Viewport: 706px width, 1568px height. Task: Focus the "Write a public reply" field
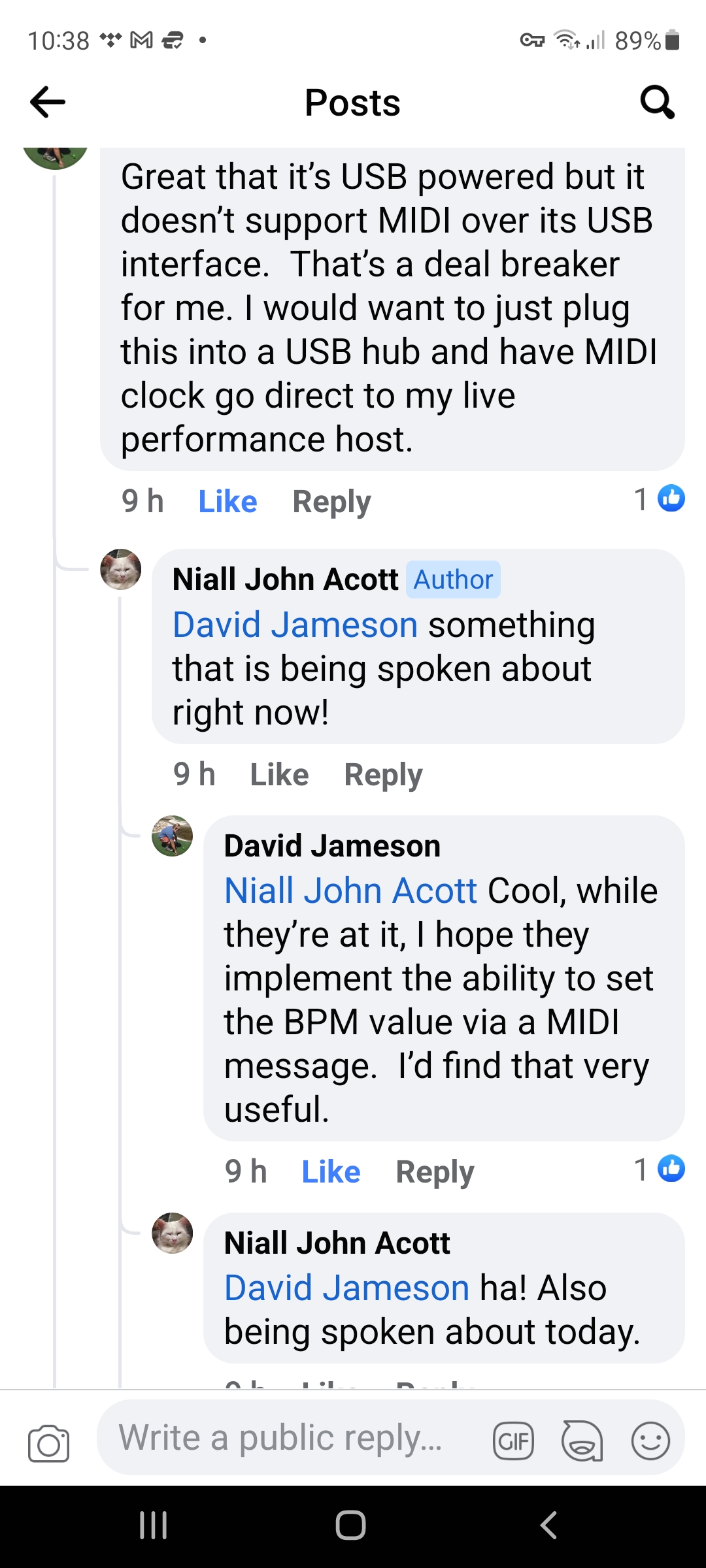coord(281,1438)
